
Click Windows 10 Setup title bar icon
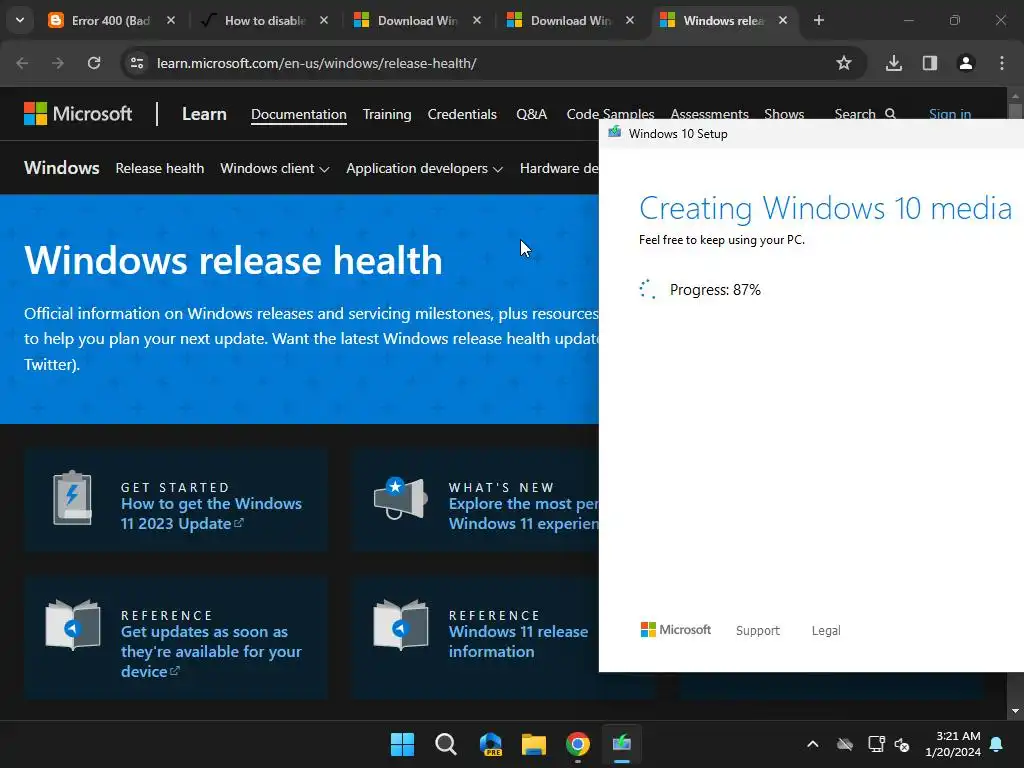[x=615, y=133]
